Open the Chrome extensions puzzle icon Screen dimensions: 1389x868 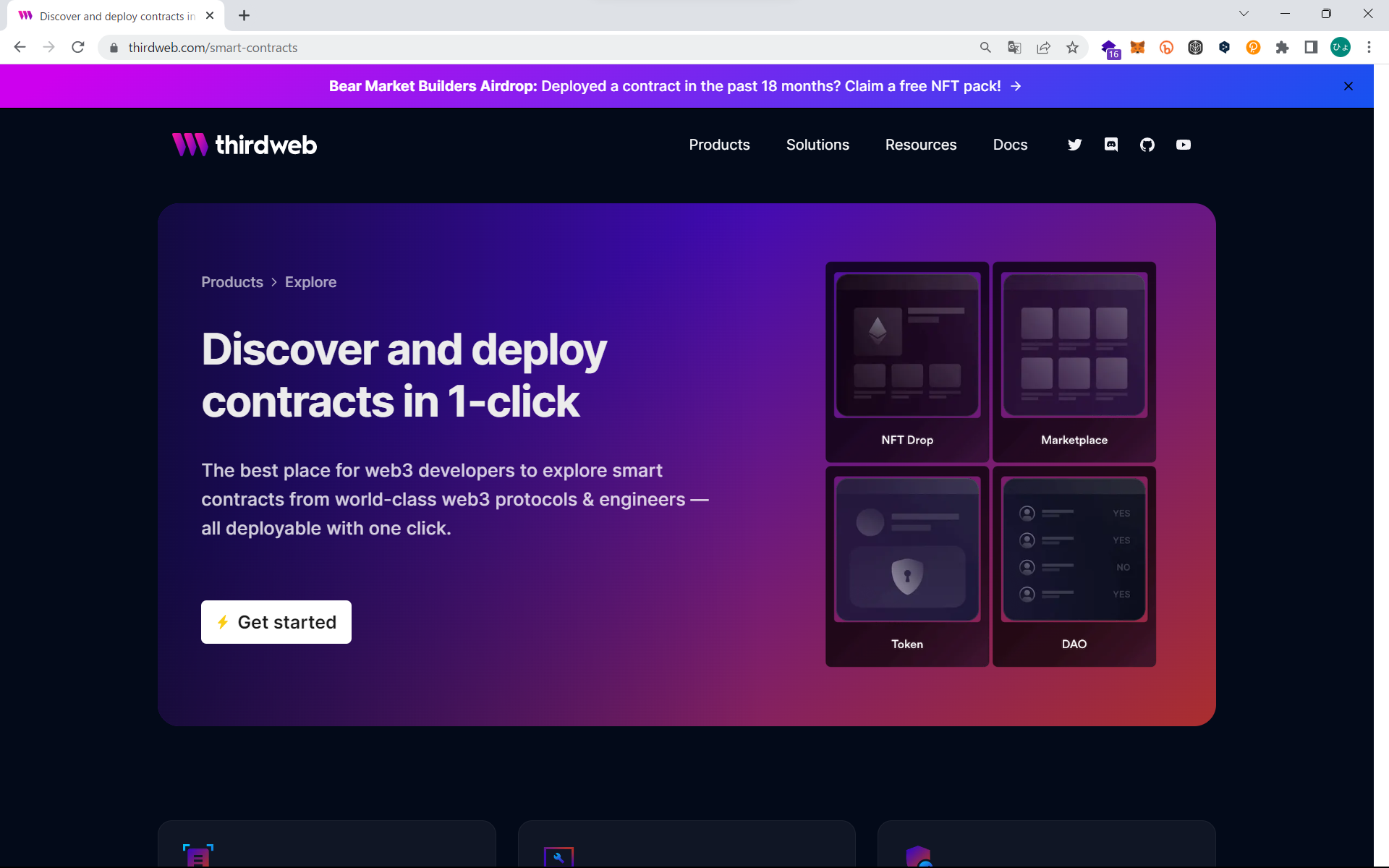point(1282,48)
